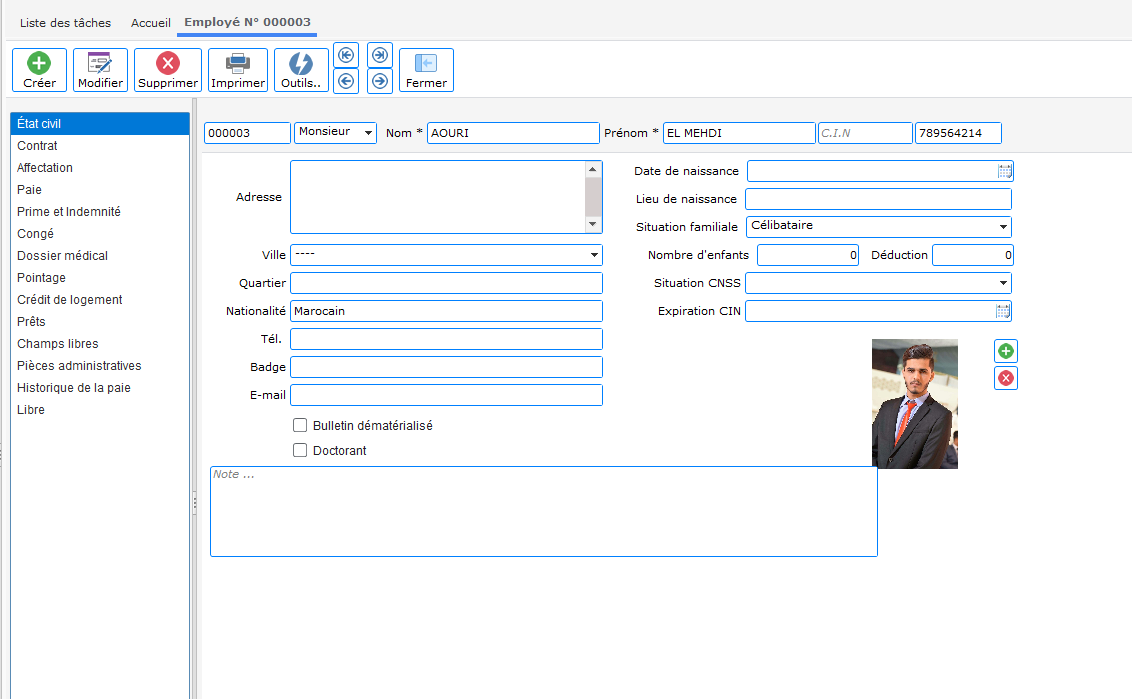Open the Outils tools menu
This screenshot has width=1132, height=699.
click(x=301, y=70)
